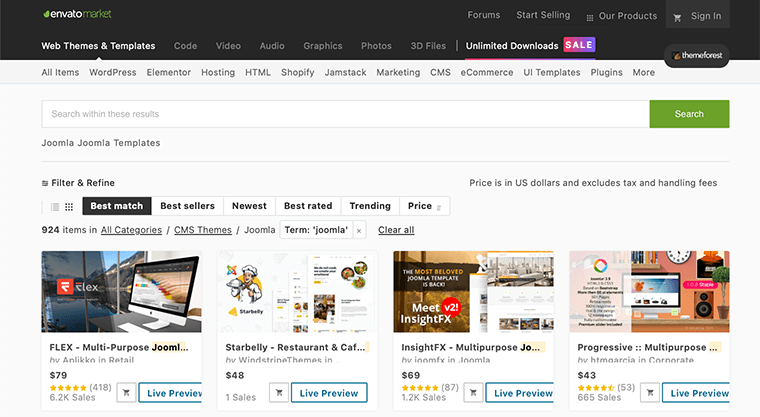Image resolution: width=760 pixels, height=417 pixels.
Task: Add InsightFX template to cart
Action: [473, 393]
